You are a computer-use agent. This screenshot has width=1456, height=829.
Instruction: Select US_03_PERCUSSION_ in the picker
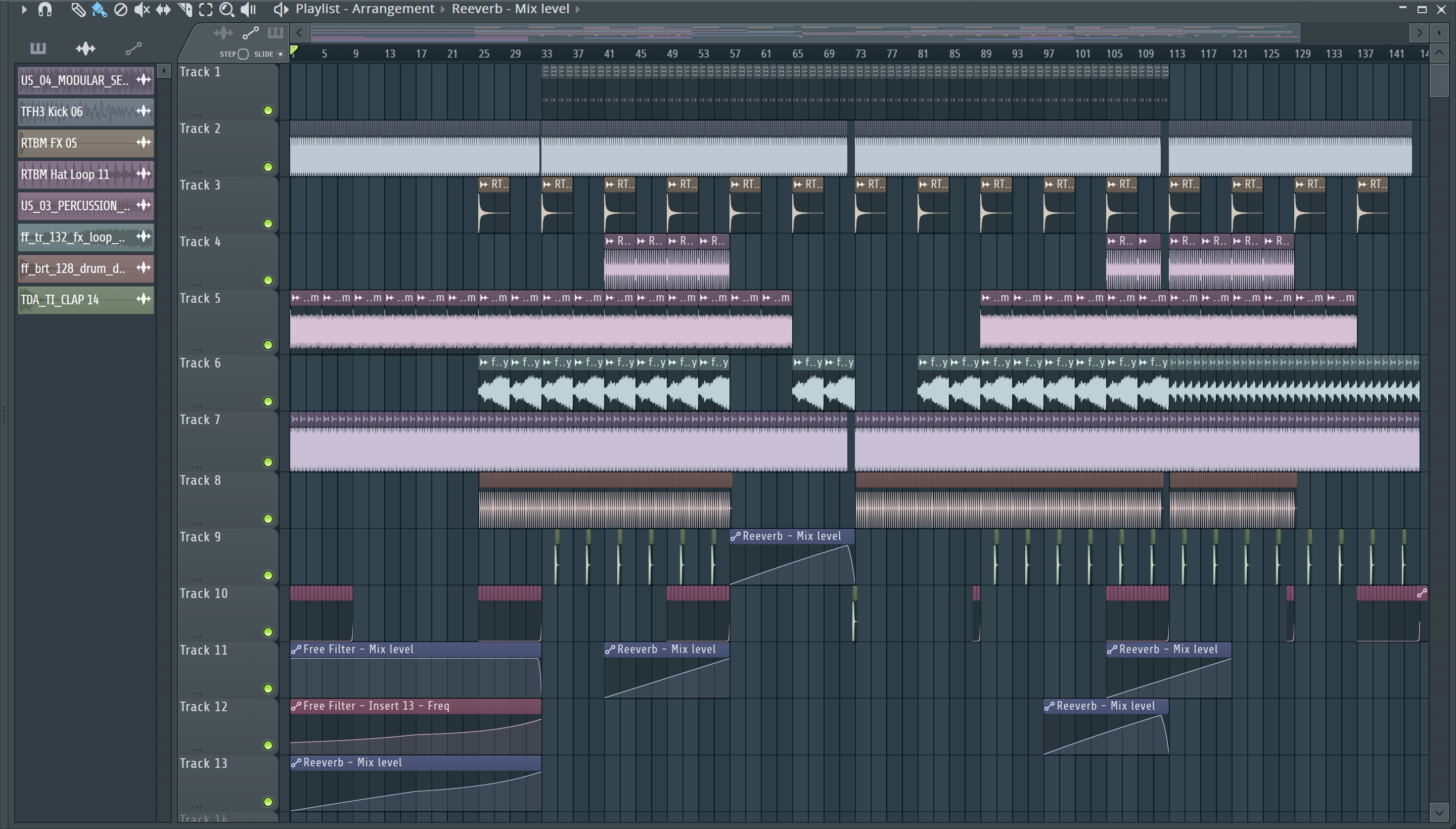click(85, 206)
